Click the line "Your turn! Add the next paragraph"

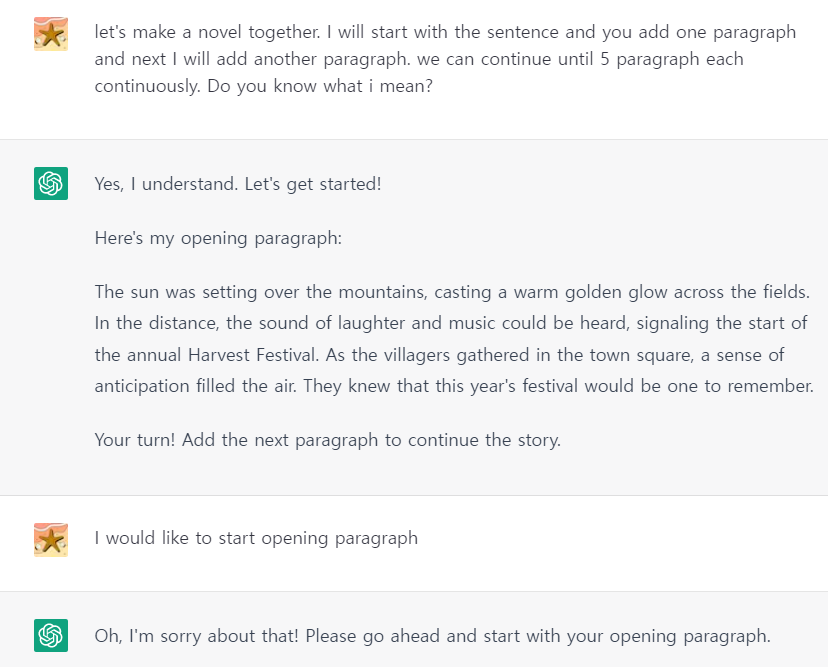click(327, 440)
